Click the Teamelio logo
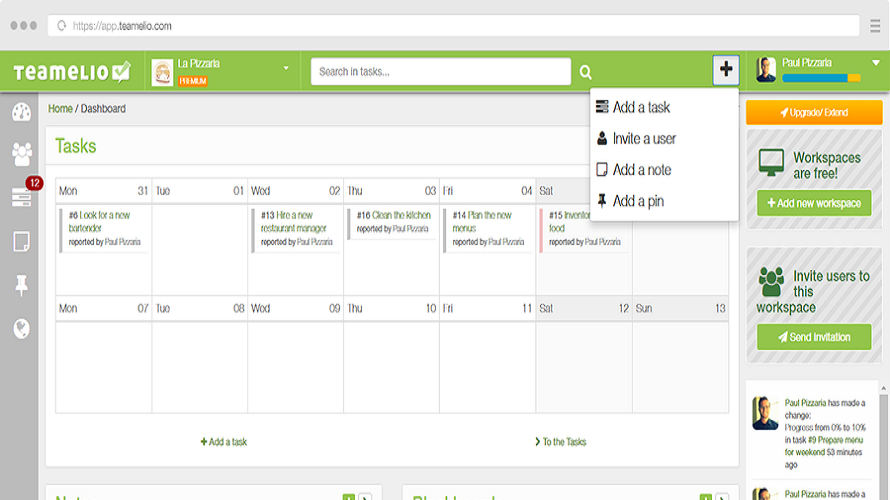Image resolution: width=890 pixels, height=500 pixels. 72,72
